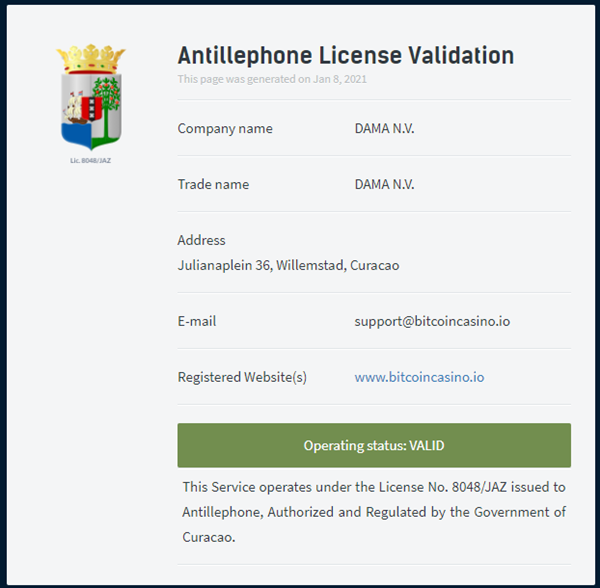Image resolution: width=600 pixels, height=588 pixels.
Task: Click the sailing ship on the shield
Action: [74, 109]
